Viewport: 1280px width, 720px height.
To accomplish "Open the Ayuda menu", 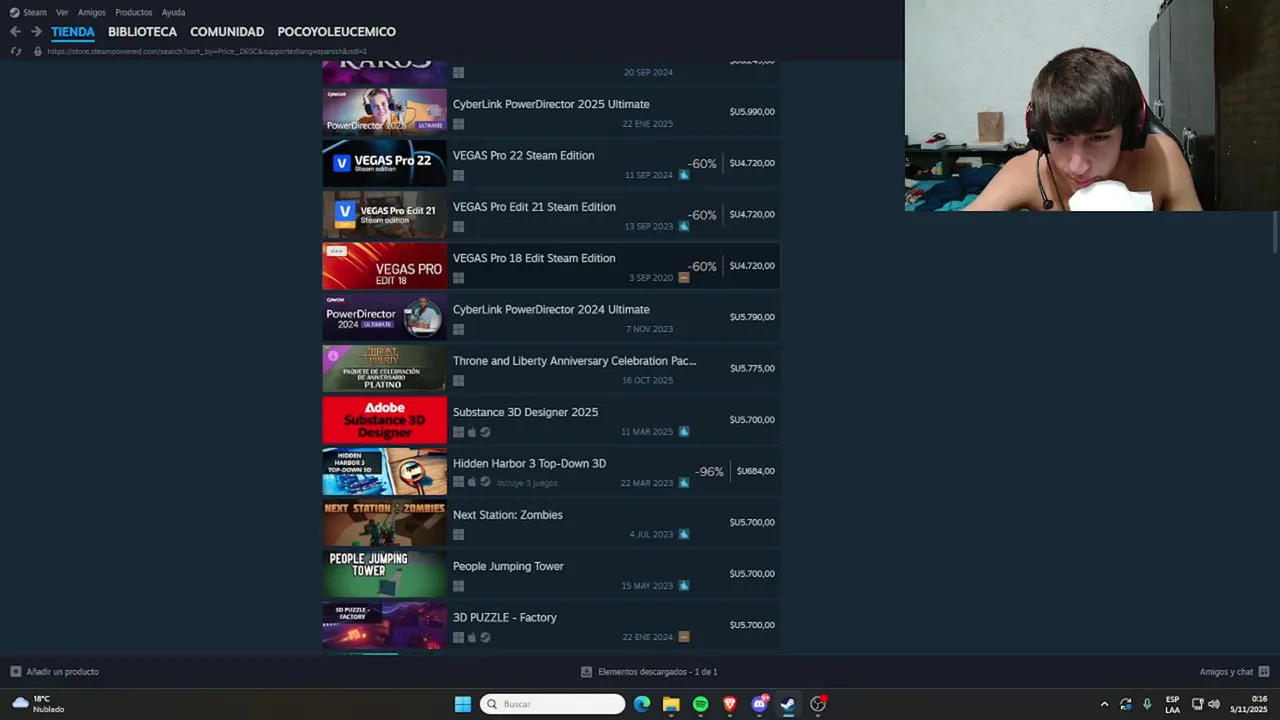I will pos(173,12).
